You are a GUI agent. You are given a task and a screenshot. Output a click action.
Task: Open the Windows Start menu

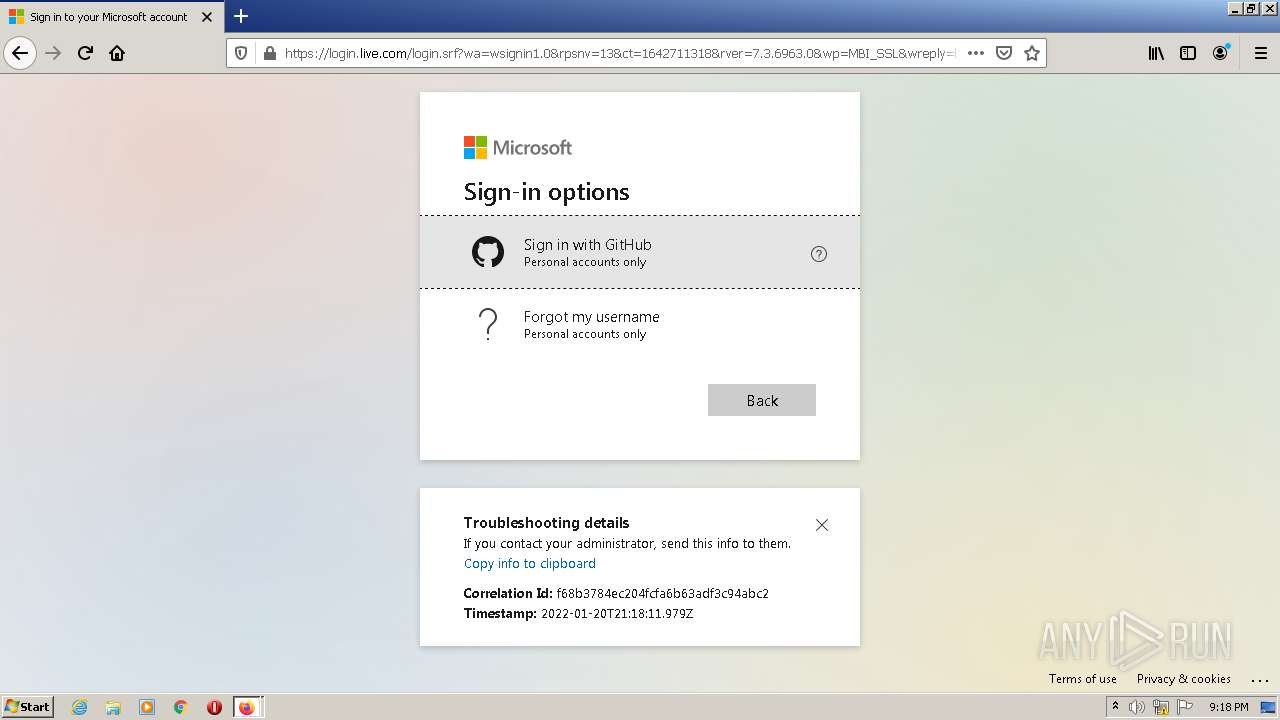[28, 706]
